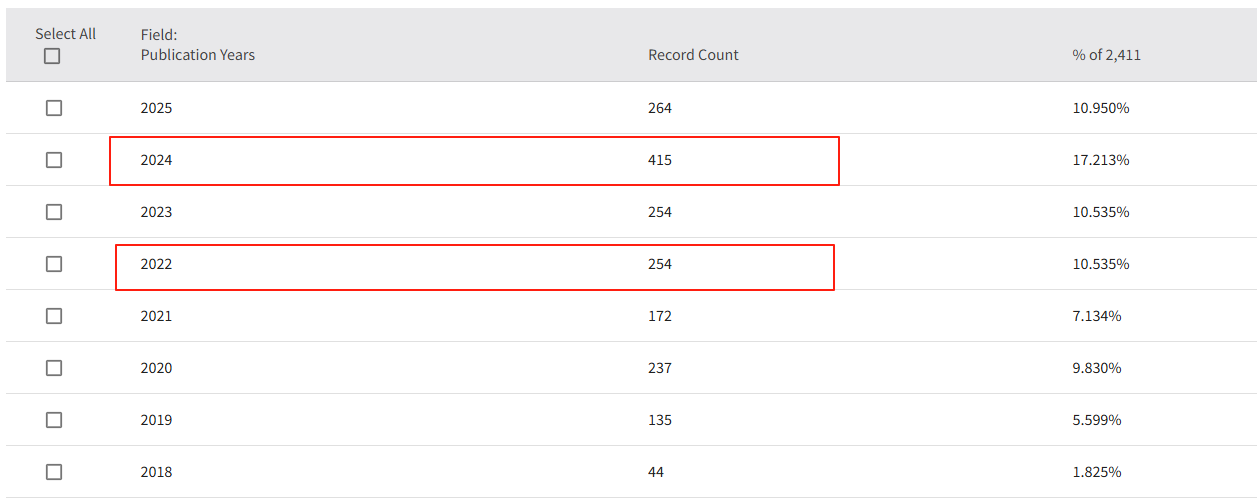This screenshot has width=1257, height=499.
Task: Click record count 264 for 2025
Action: [x=660, y=108]
